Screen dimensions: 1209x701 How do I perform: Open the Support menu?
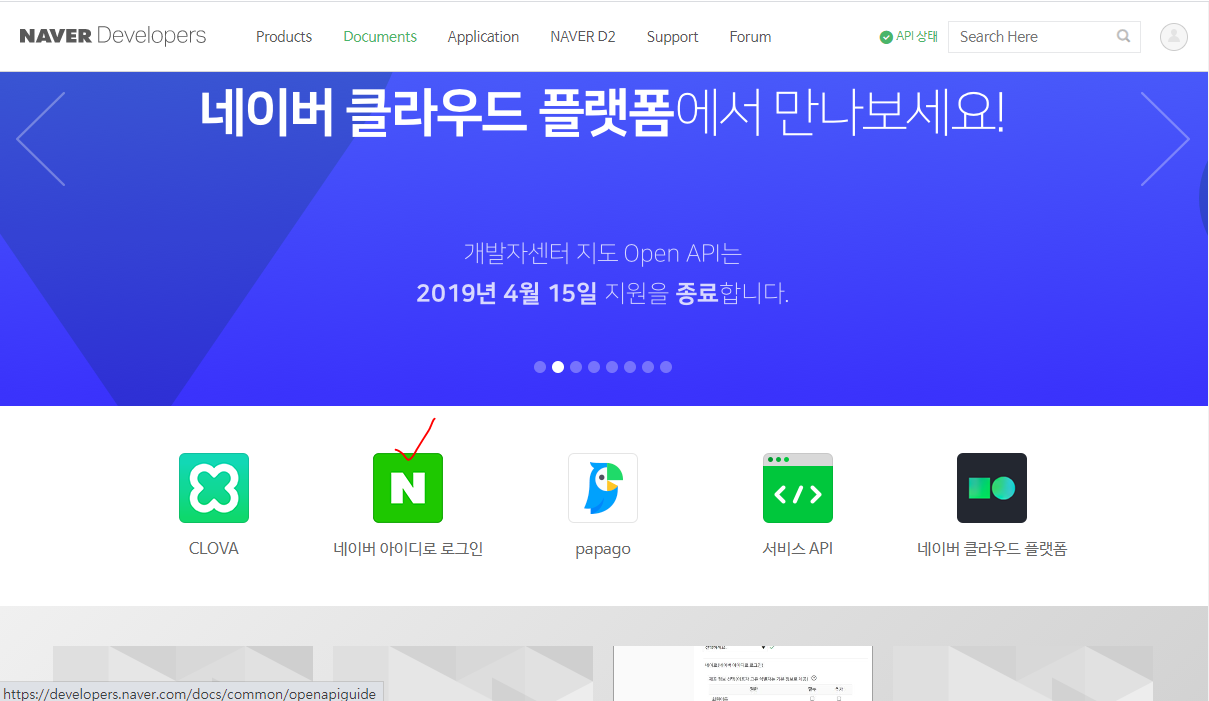click(x=672, y=37)
